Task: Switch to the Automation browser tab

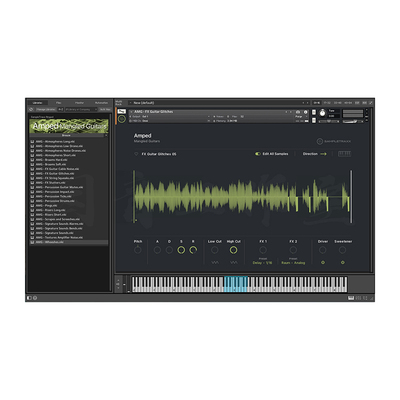Action: pos(101,103)
